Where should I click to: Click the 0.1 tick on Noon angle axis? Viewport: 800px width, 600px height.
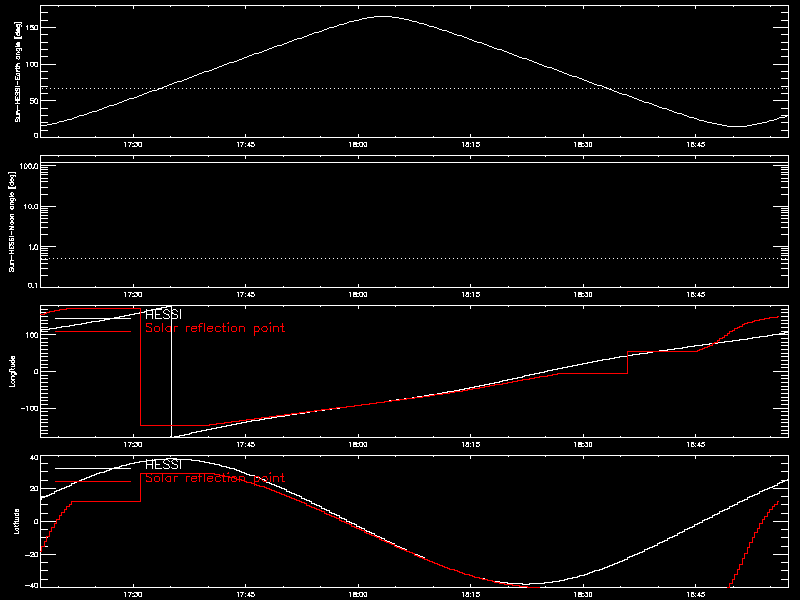click(32, 285)
